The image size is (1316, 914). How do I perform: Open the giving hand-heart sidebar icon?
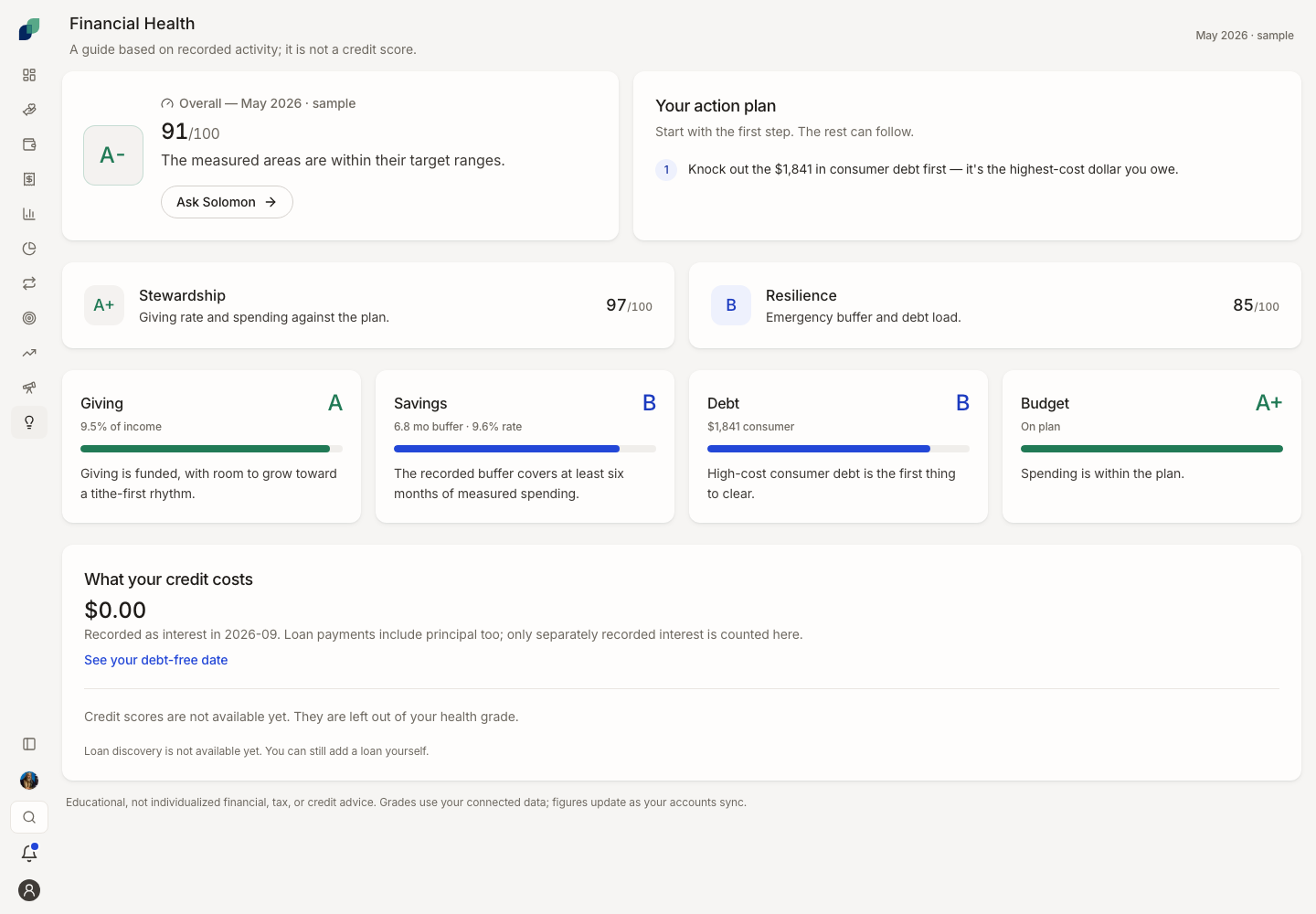tap(29, 110)
